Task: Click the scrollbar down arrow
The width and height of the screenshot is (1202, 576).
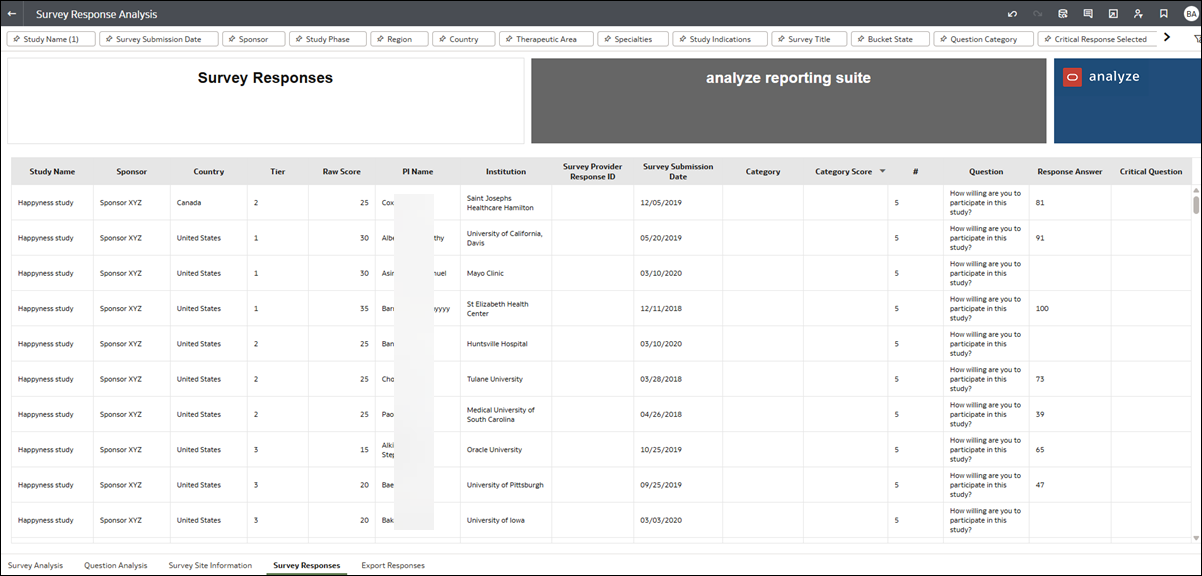Action: 1196,538
